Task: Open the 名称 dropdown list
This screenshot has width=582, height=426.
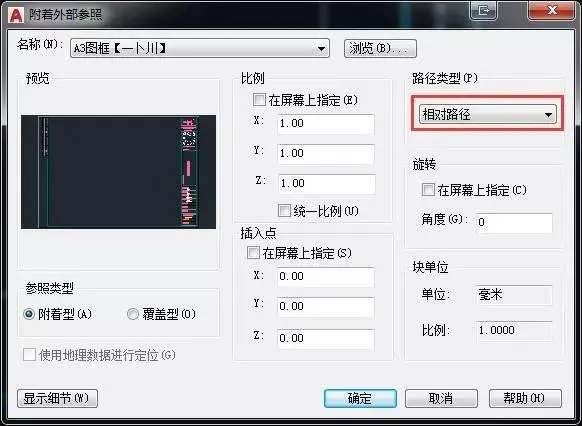Action: pos(200,48)
